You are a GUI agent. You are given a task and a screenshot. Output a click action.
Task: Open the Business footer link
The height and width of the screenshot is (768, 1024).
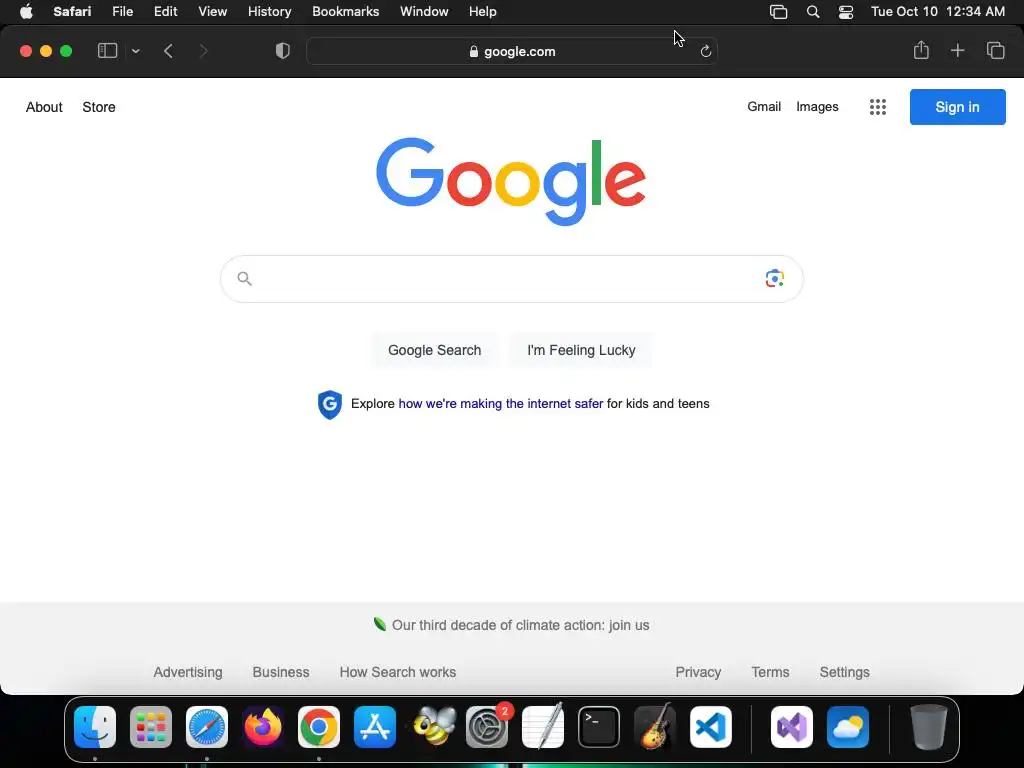coord(281,672)
